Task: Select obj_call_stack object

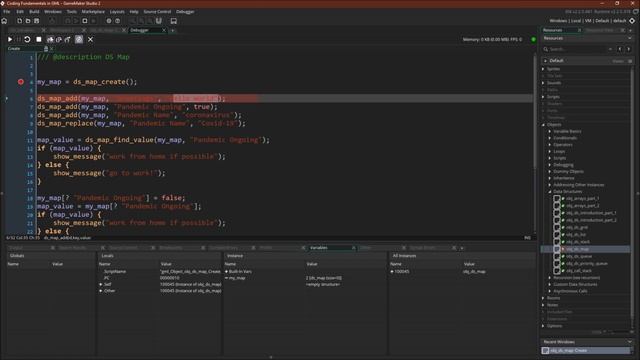Action: click(x=578, y=271)
